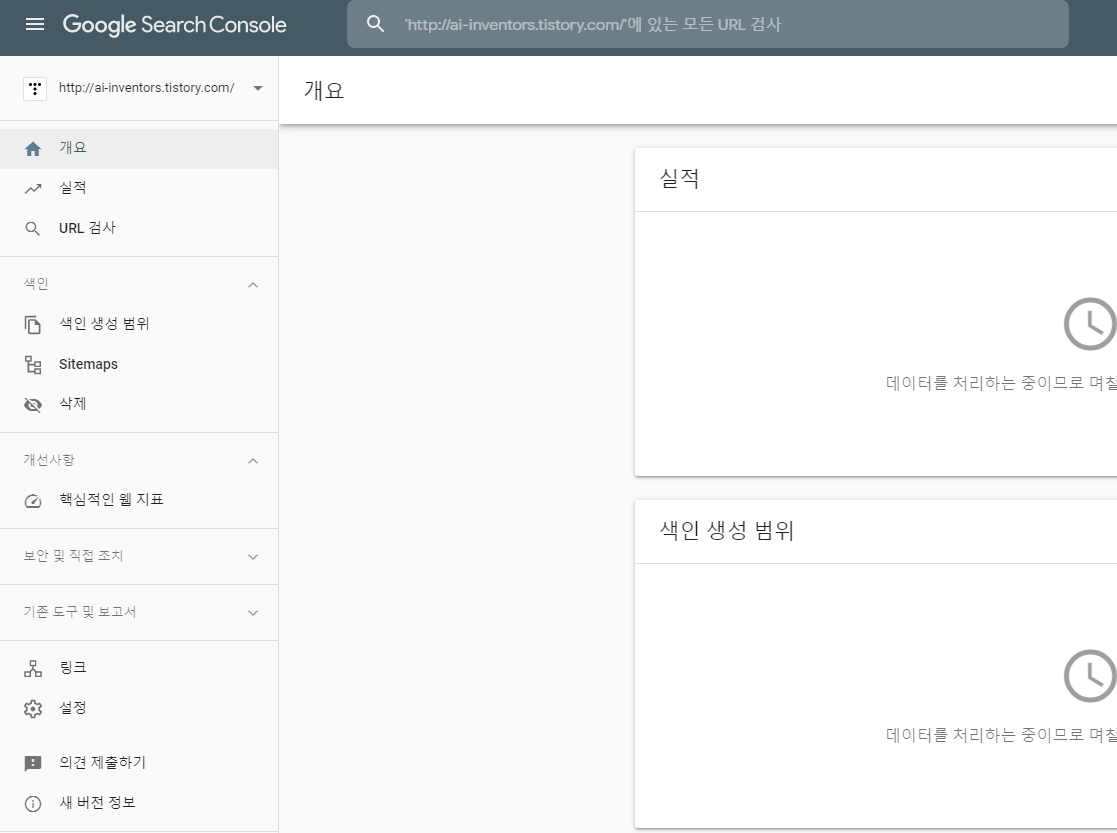Select the ai-inventors.tistory.com property name
The width and height of the screenshot is (1117, 833).
click(x=147, y=88)
